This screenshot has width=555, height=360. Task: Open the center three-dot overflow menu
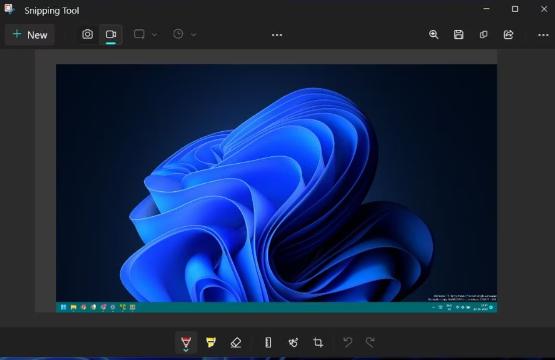(277, 35)
